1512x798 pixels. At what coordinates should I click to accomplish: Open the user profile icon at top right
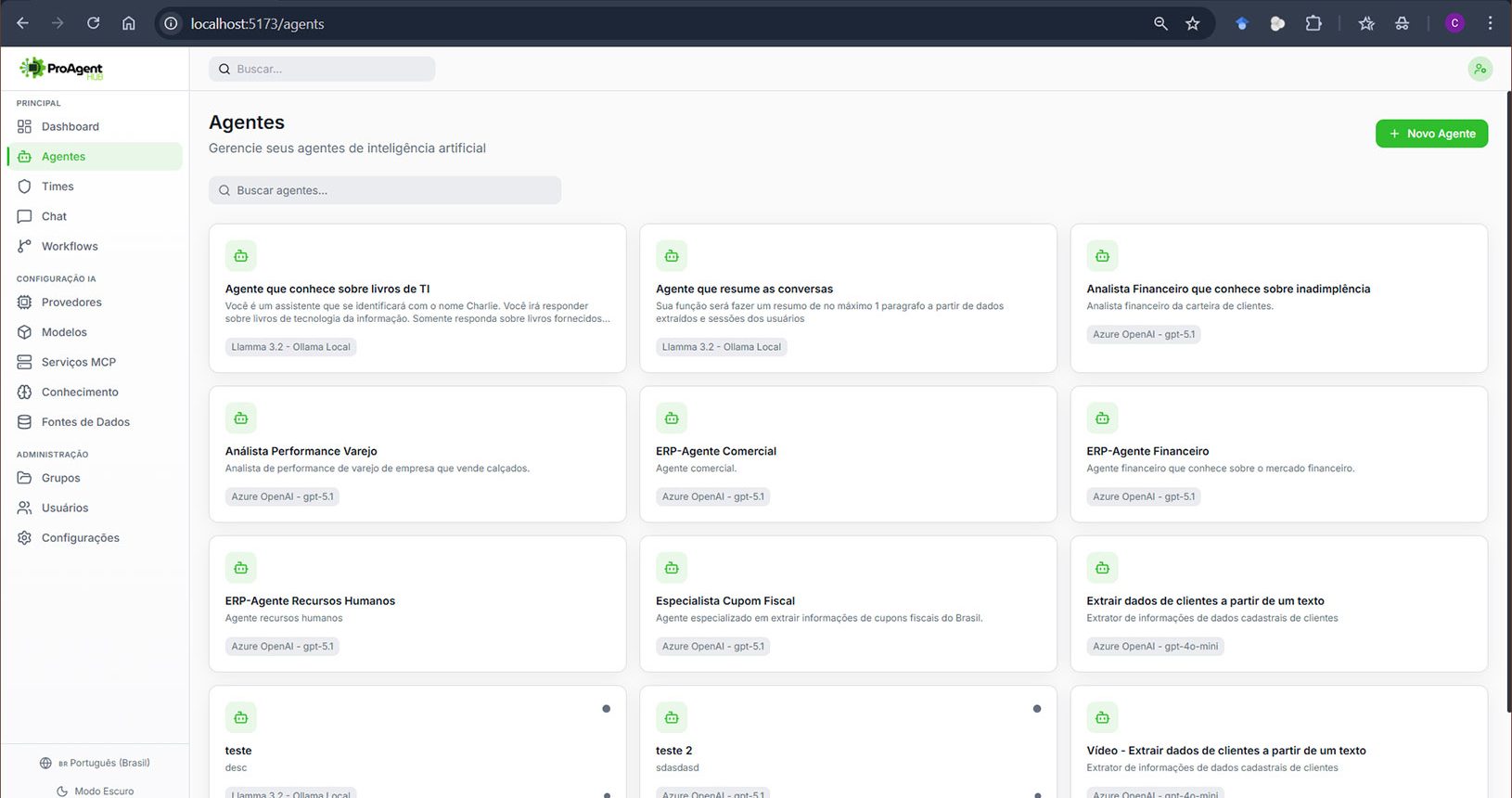pos(1480,69)
